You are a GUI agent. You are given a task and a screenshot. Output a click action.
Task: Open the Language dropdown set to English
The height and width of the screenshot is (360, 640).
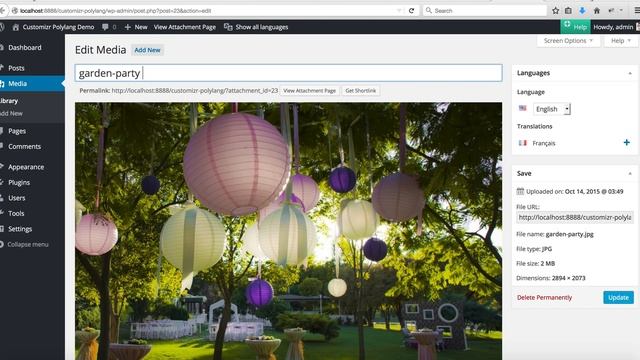tap(551, 109)
